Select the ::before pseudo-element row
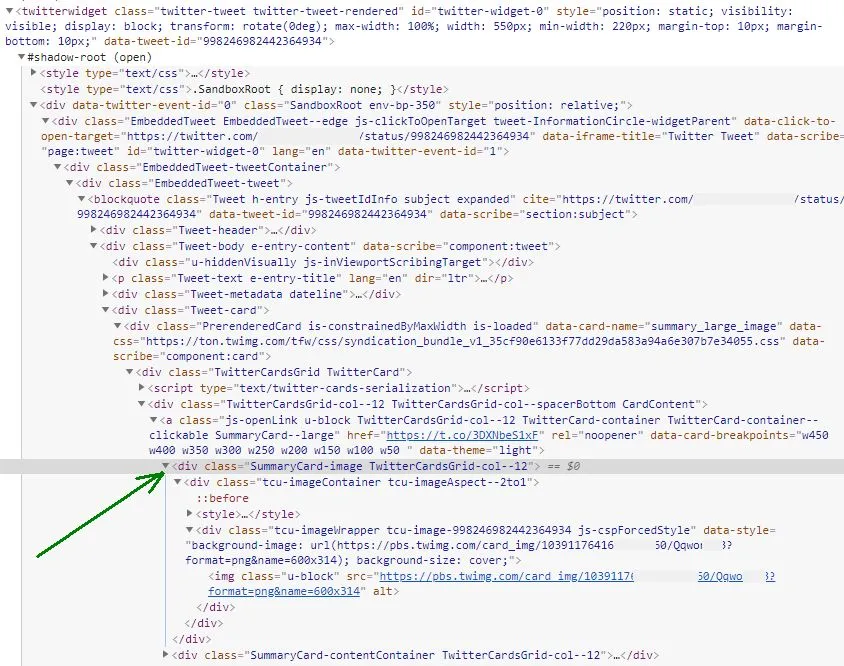 pyautogui.click(x=222, y=498)
